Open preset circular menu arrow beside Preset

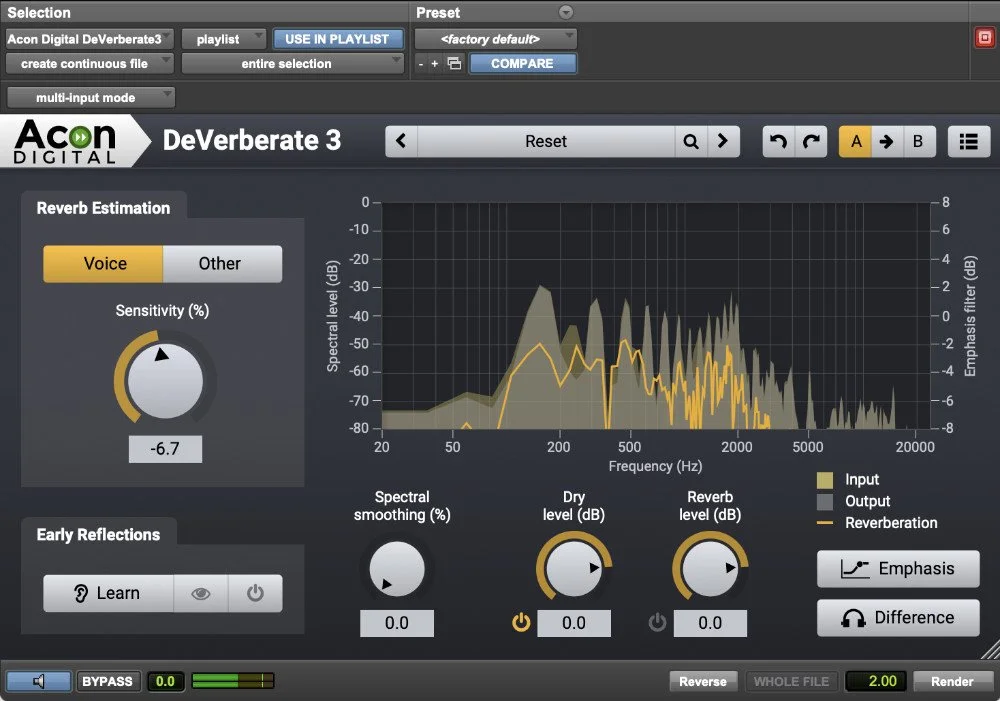566,12
